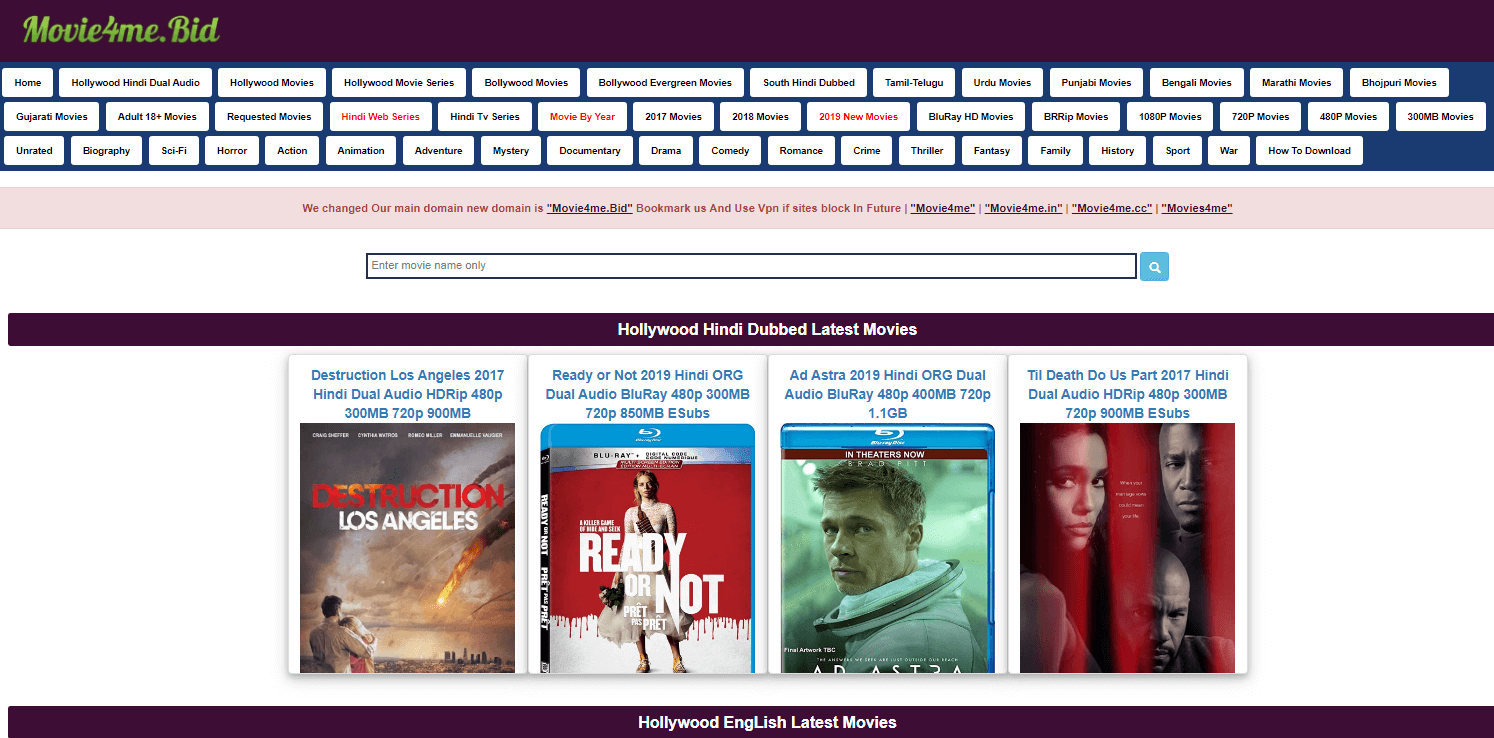Image resolution: width=1494 pixels, height=738 pixels.
Task: Filter by 480P Movies
Action: point(1348,117)
